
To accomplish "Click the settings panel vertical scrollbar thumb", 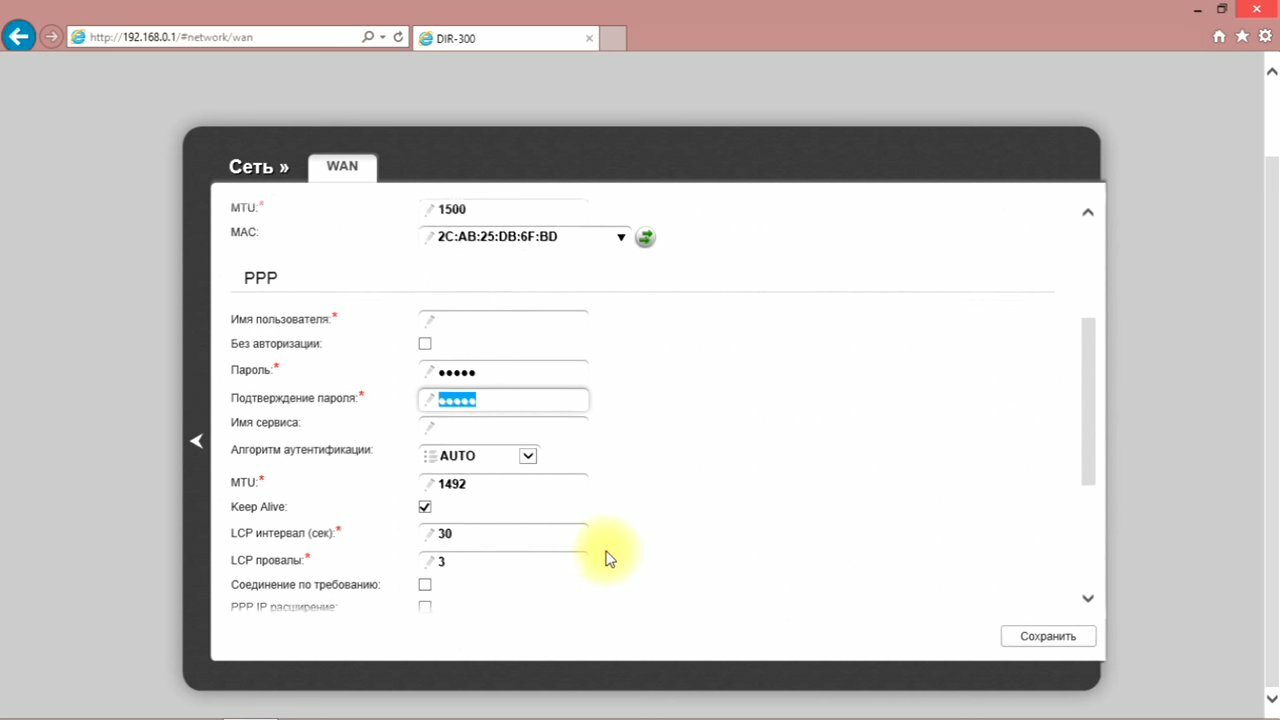I will click(x=1088, y=401).
